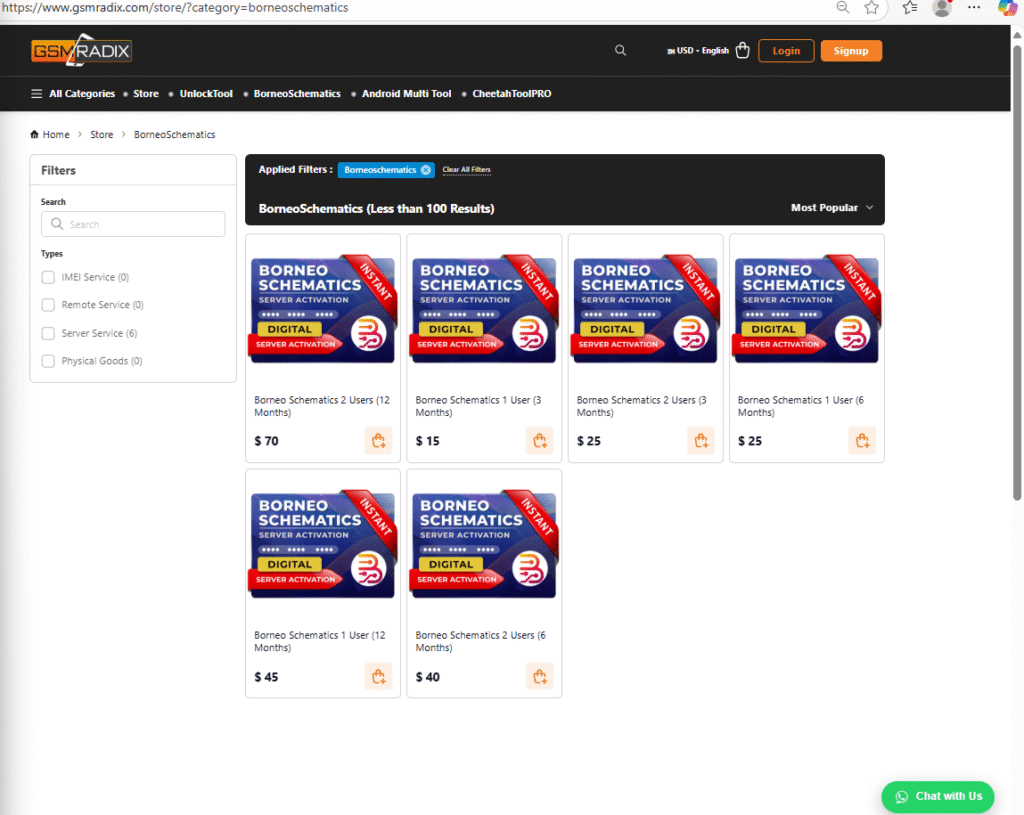
Task: Remove the Borneoschematics filter chip via X
Action: click(x=426, y=170)
